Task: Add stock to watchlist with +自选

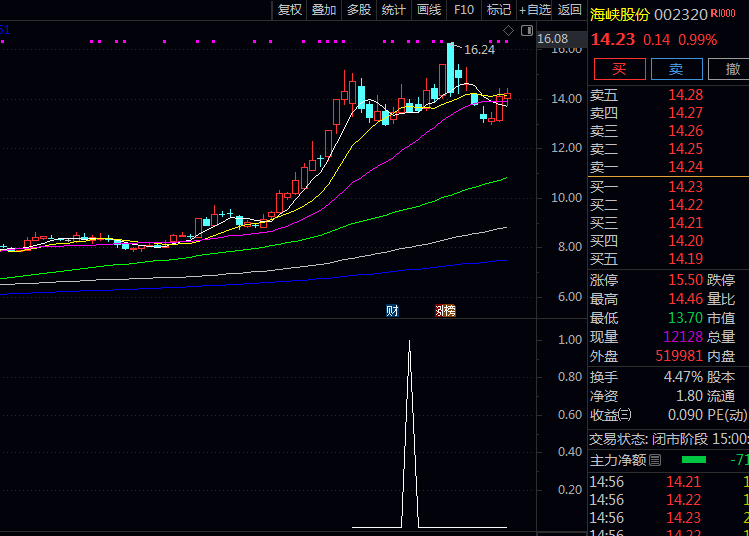Action: click(534, 10)
